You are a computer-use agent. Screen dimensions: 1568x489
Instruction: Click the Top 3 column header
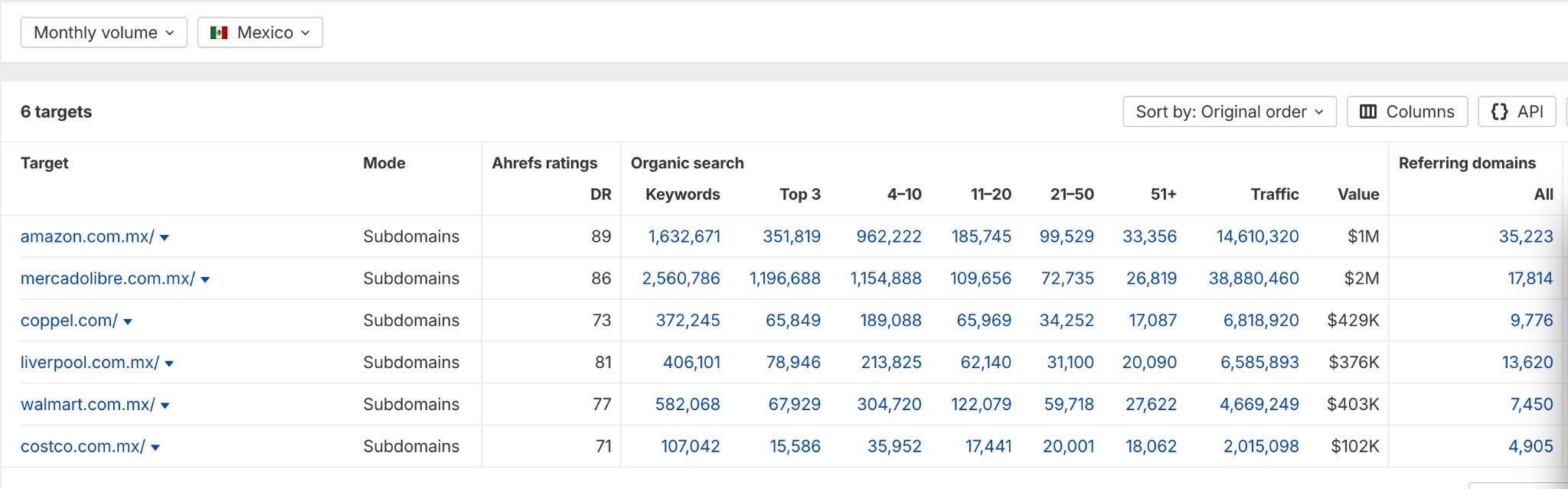(x=800, y=194)
